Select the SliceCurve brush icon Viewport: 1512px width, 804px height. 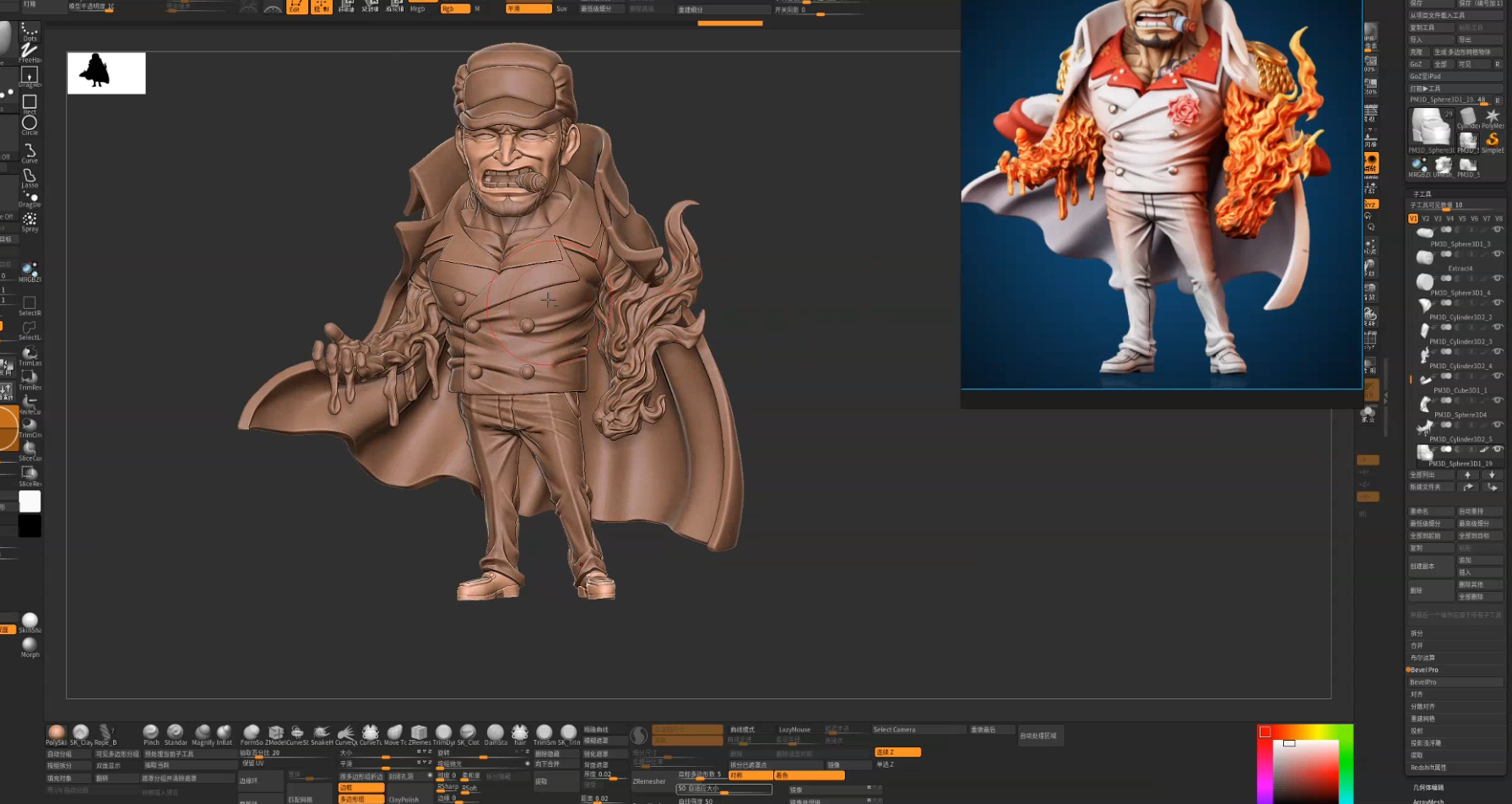(x=30, y=451)
